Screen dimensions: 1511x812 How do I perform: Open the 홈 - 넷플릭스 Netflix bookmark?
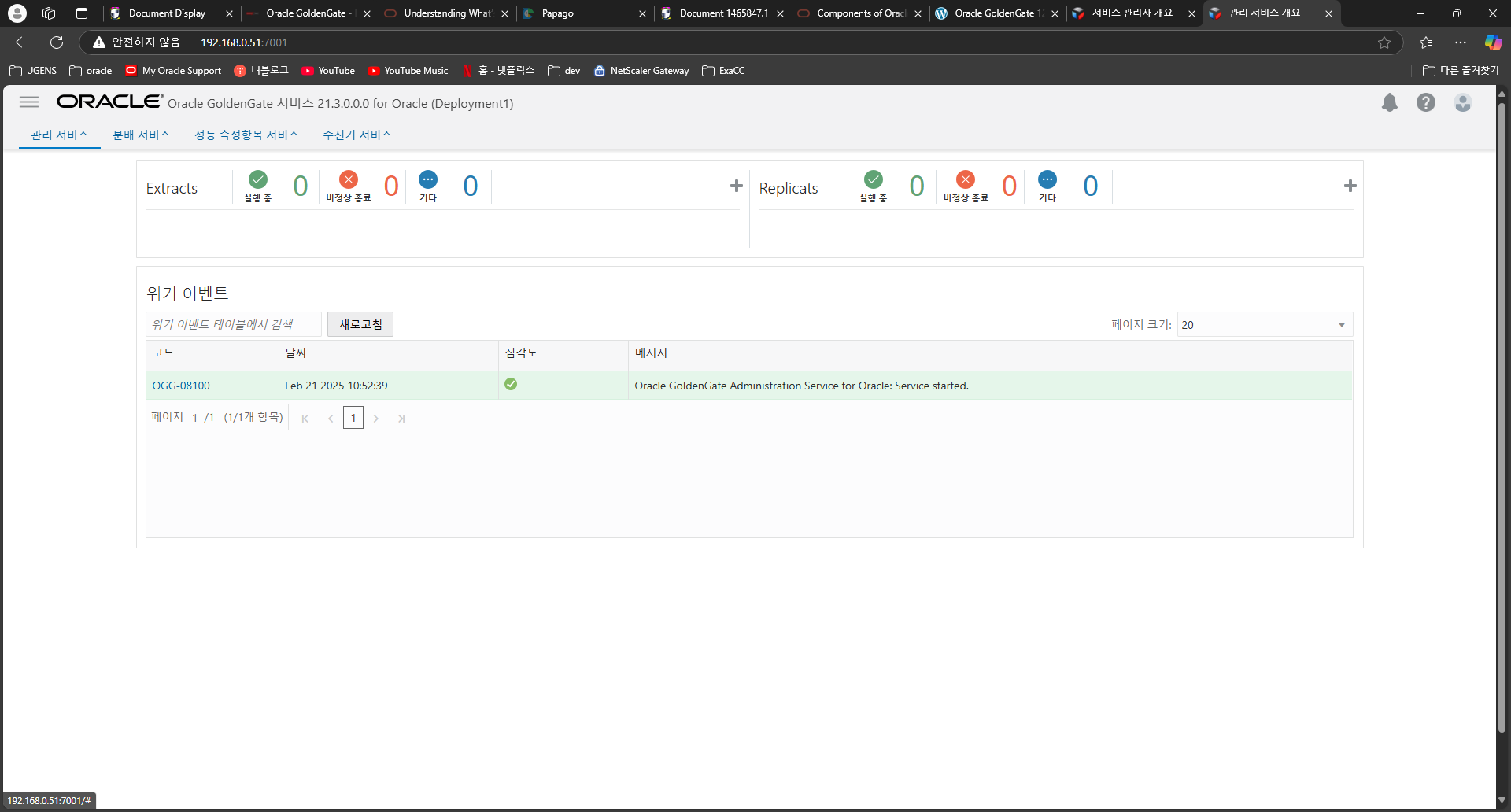[x=499, y=71]
